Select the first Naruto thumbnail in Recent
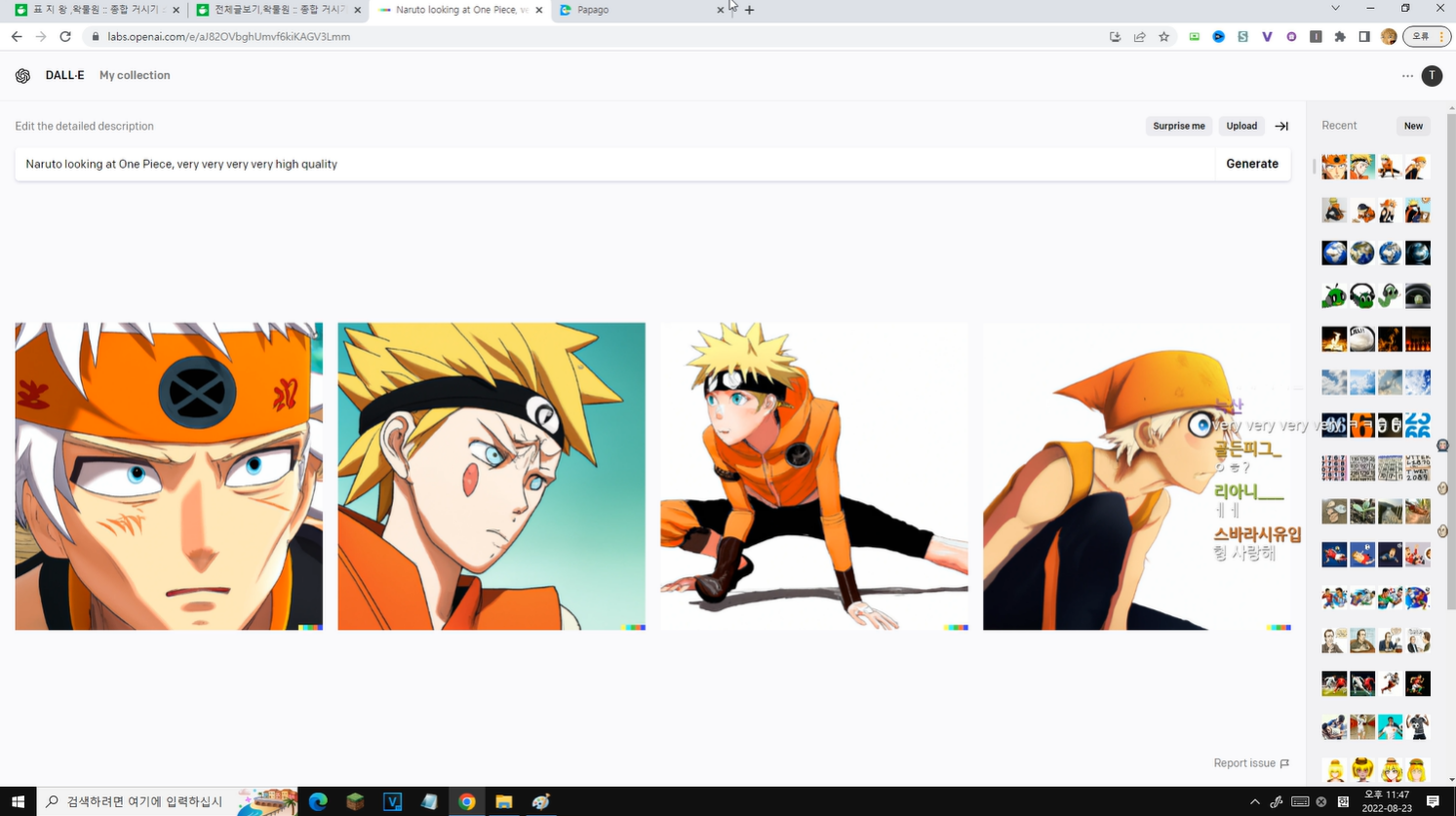 pyautogui.click(x=1334, y=167)
